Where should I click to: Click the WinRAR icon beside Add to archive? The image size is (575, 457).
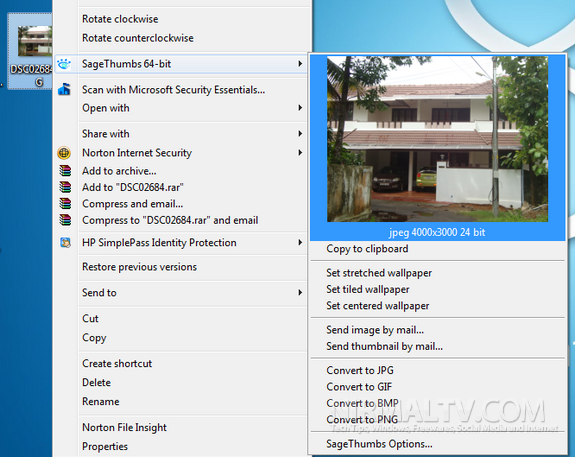pyautogui.click(x=65, y=171)
